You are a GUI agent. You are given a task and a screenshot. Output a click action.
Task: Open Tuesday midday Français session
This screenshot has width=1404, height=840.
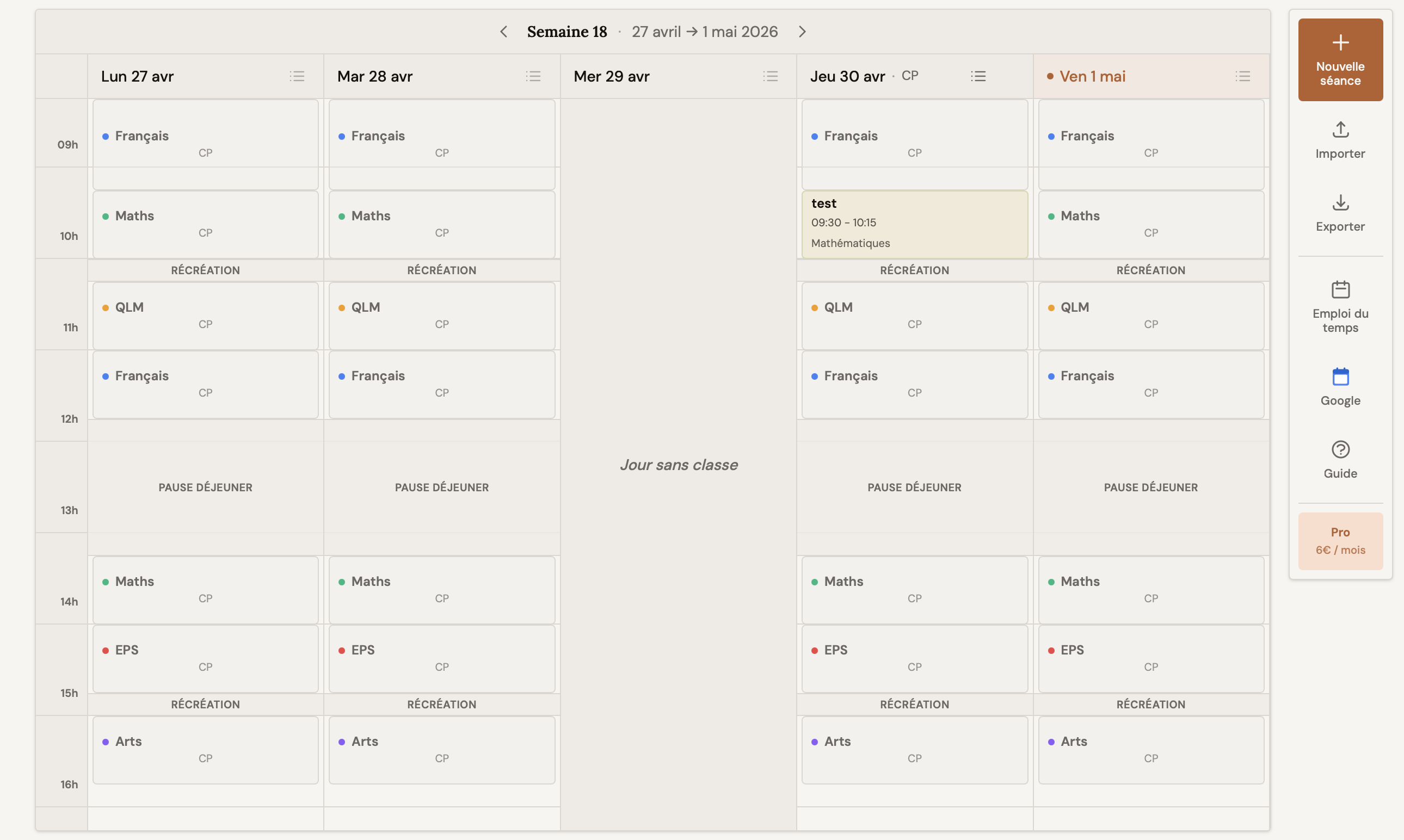[x=441, y=385]
